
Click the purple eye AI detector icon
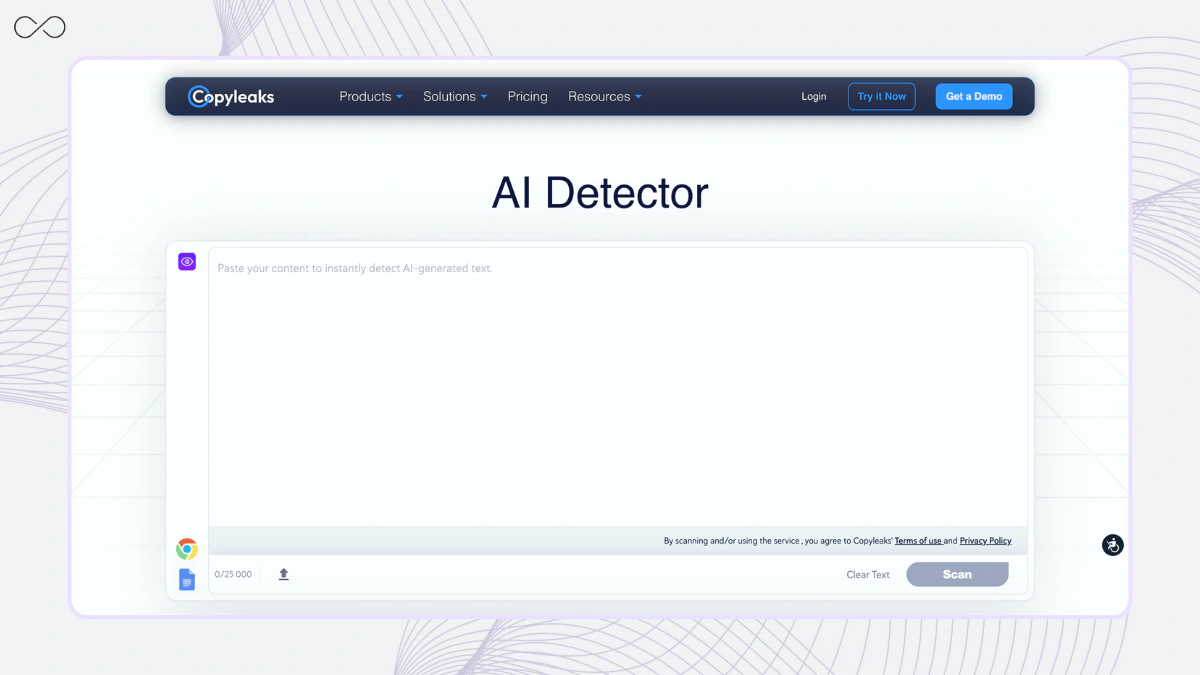(x=187, y=262)
